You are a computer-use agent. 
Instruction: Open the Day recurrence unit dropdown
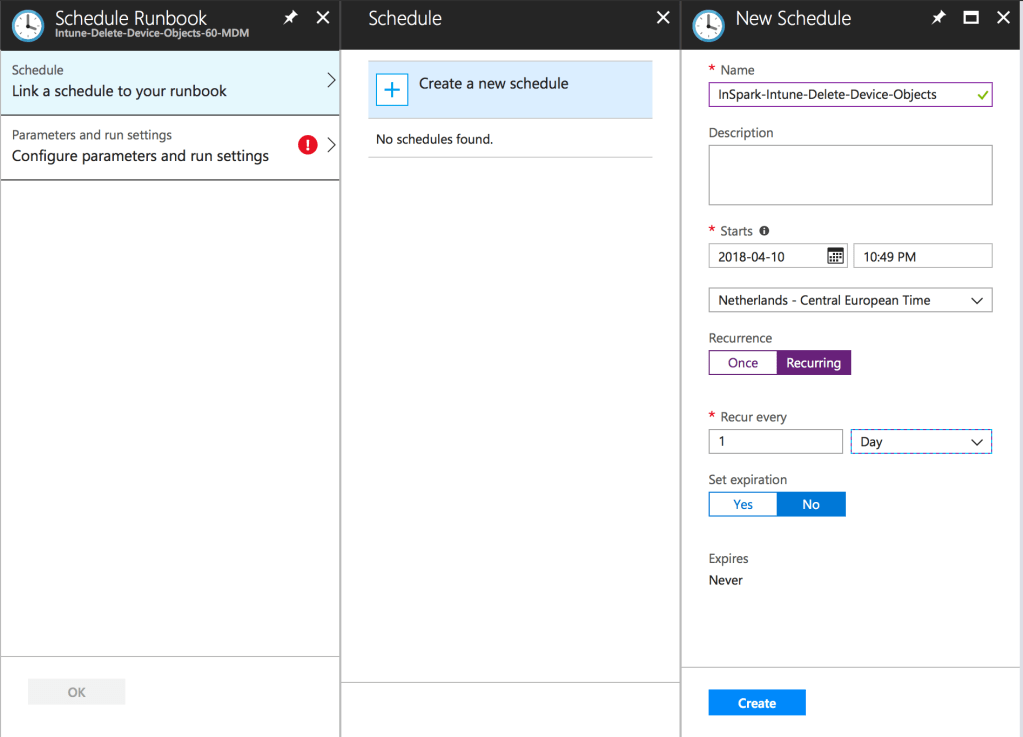click(x=921, y=441)
